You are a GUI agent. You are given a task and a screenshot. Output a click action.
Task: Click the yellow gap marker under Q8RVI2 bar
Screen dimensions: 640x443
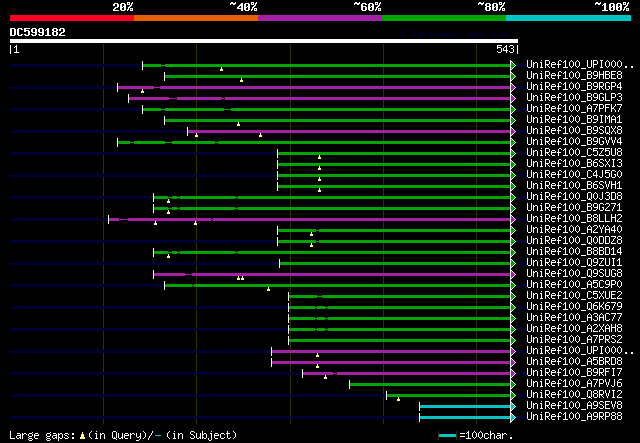[x=398, y=399]
